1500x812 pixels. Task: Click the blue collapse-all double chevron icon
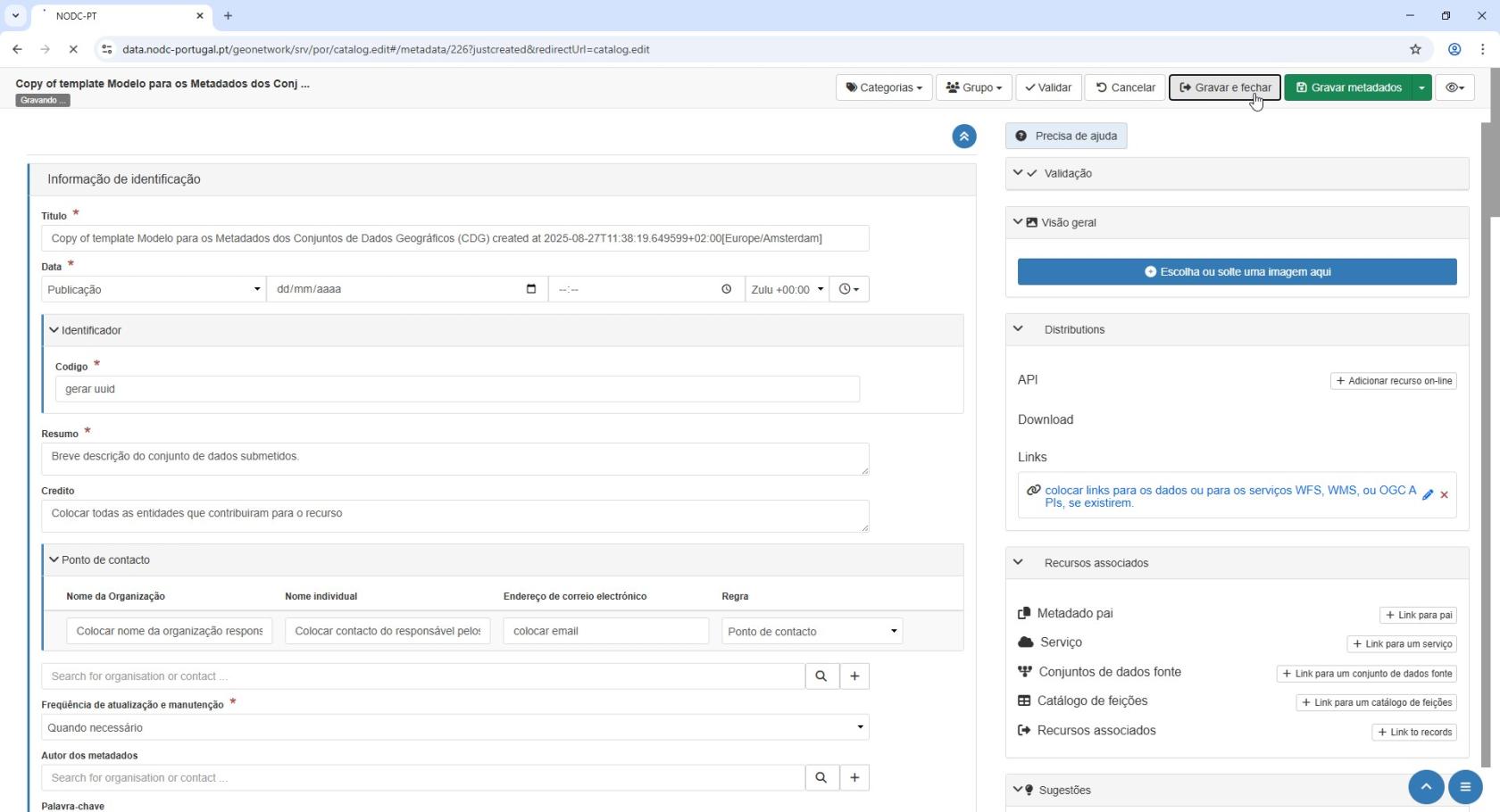pyautogui.click(x=963, y=137)
